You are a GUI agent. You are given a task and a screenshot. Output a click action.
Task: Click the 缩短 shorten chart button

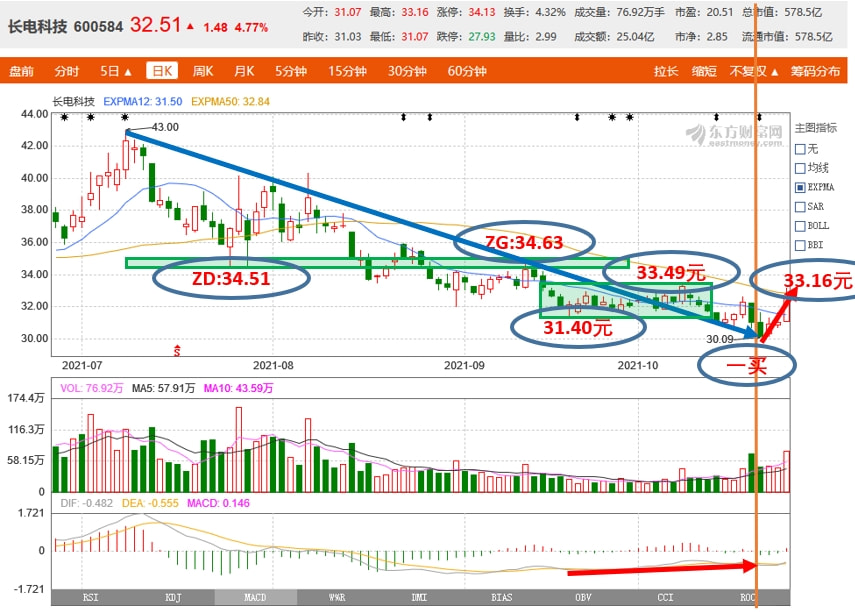(704, 71)
